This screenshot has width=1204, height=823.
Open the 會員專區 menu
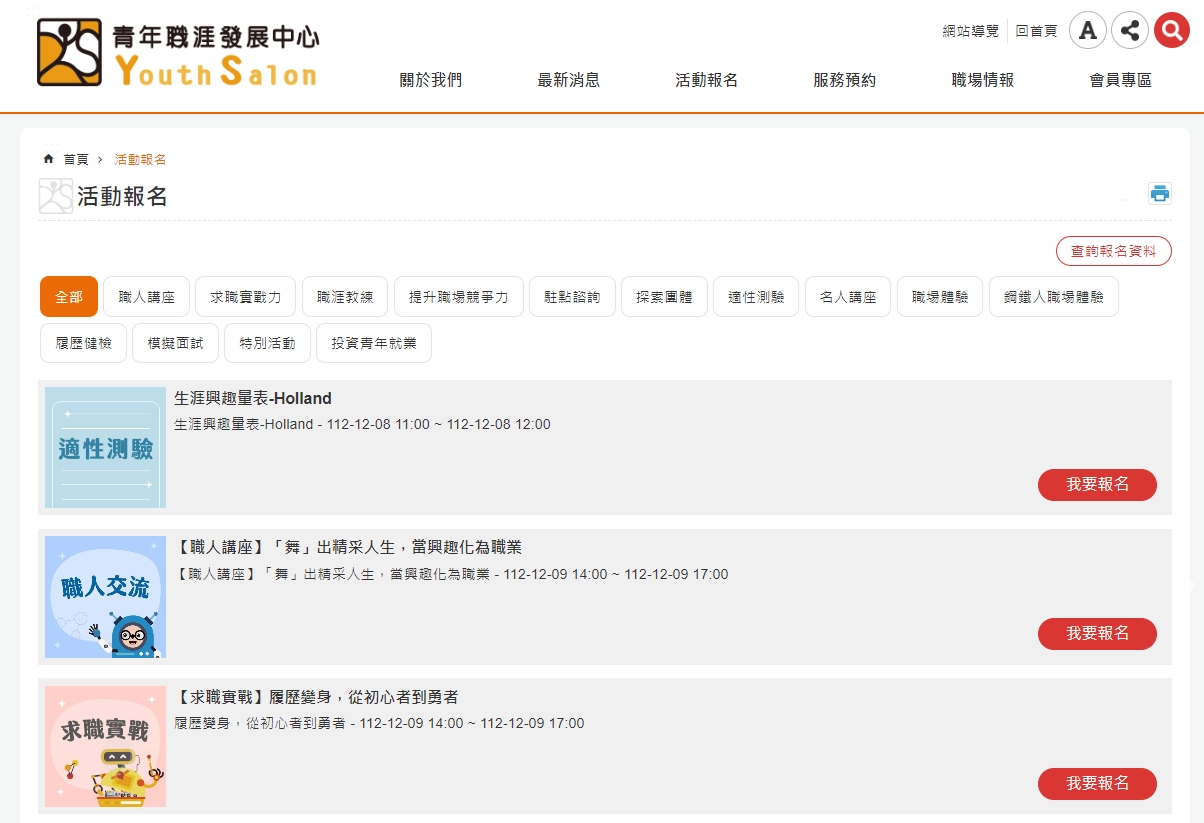[1120, 80]
